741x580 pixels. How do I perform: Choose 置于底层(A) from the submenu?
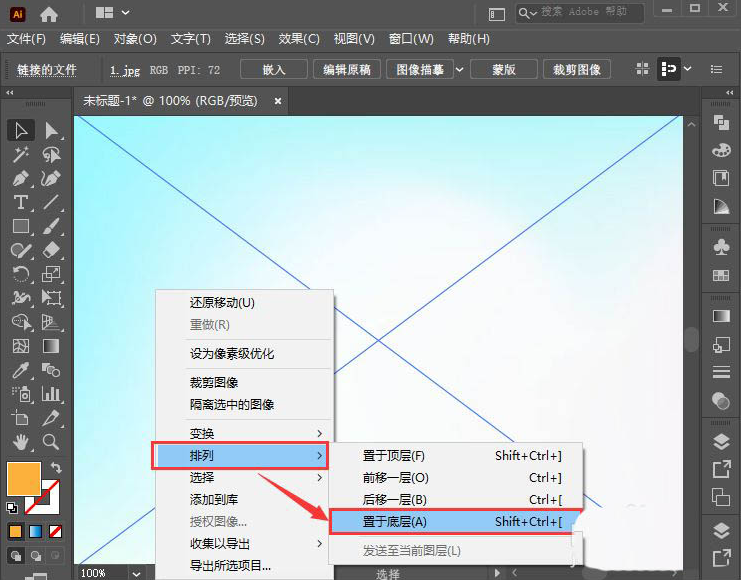point(456,521)
